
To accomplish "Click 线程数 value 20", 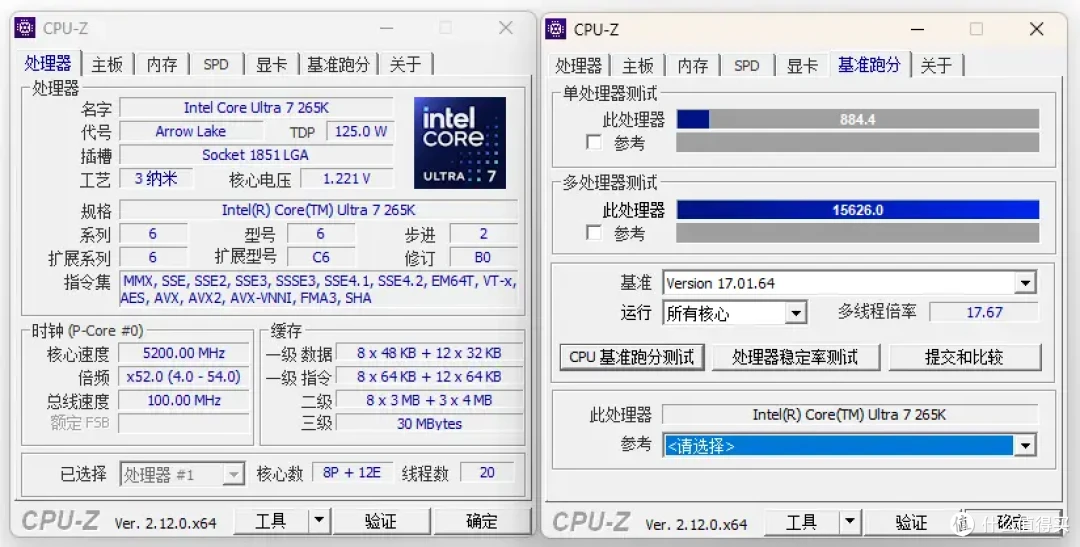I will point(487,472).
